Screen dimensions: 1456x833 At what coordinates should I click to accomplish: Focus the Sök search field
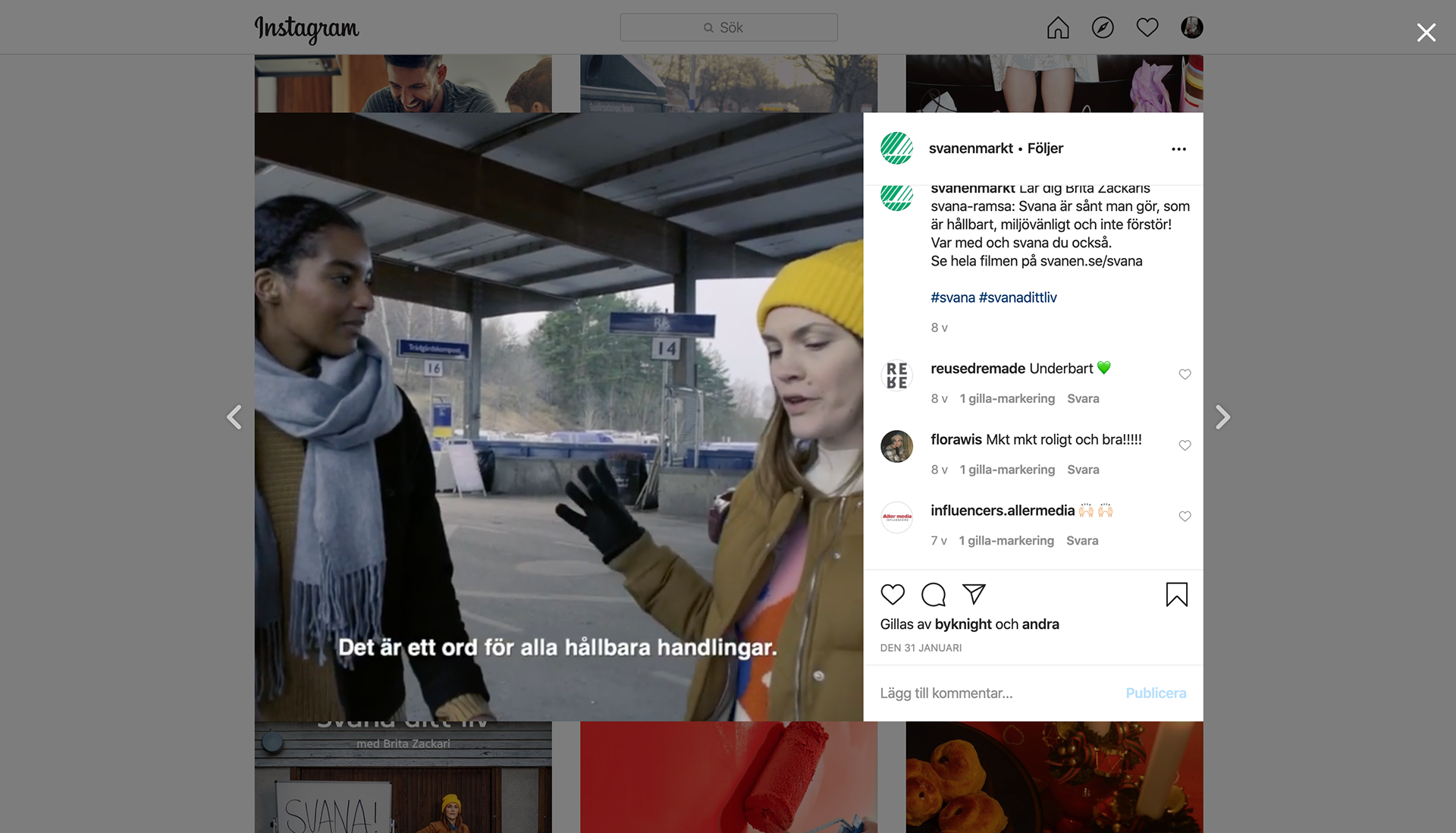(729, 27)
